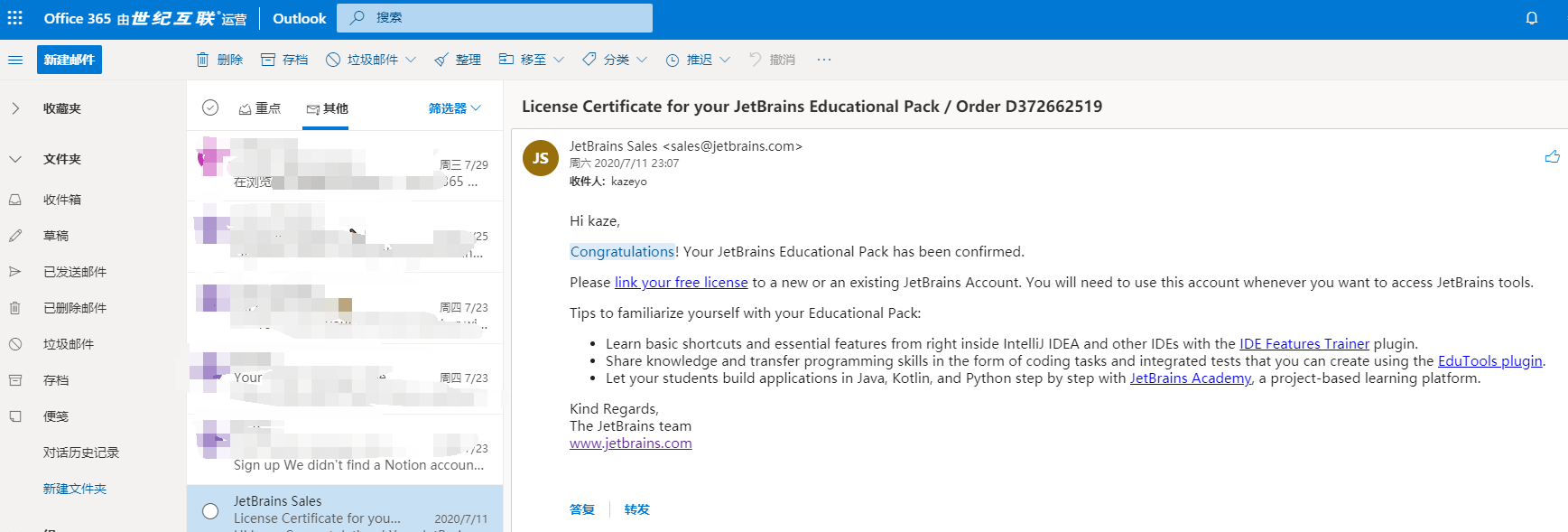Click the pencil icon beside 草稿
This screenshot has width=1568, height=532.
(15, 236)
